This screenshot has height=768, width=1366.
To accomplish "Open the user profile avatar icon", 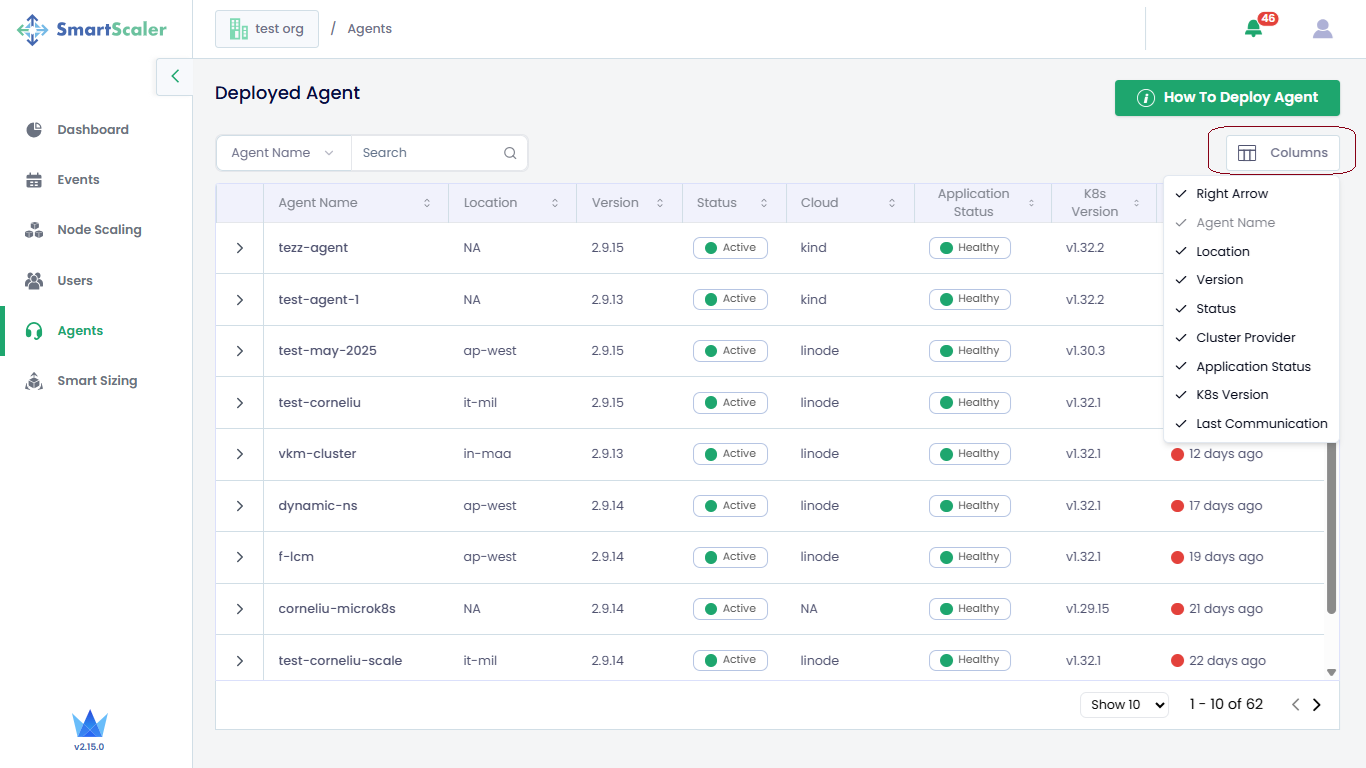I will 1323,29.
